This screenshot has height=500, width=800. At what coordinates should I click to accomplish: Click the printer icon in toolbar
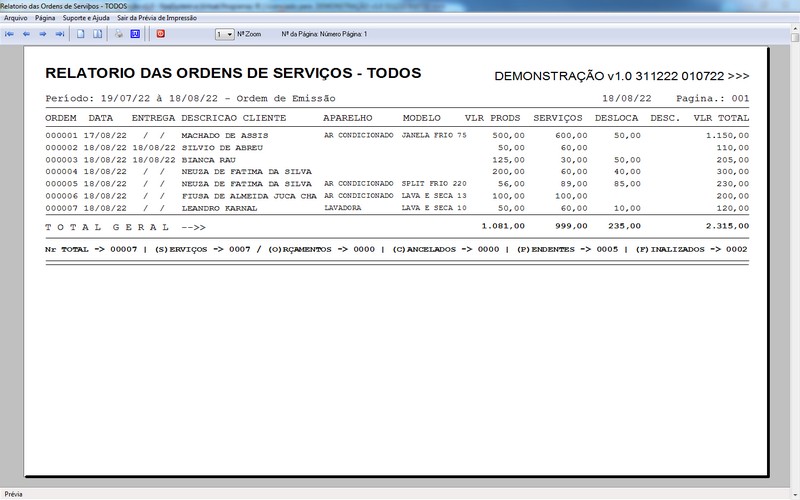(118, 34)
